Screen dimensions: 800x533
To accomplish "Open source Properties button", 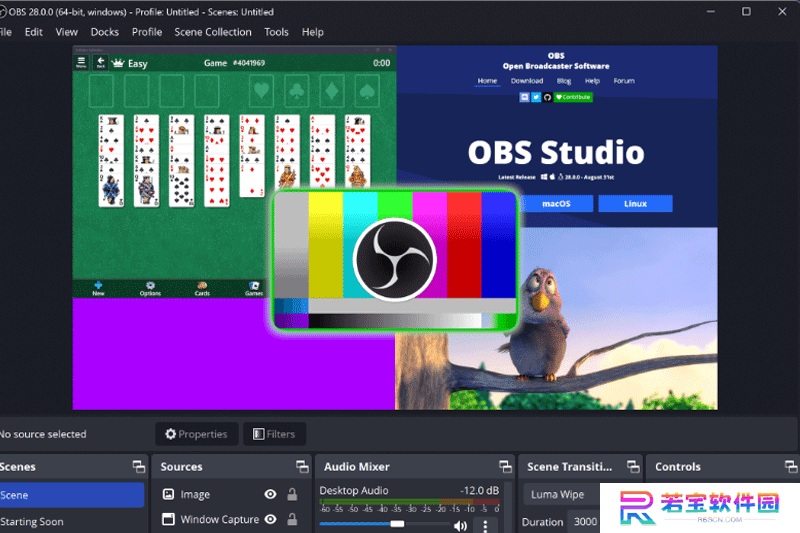I will tap(196, 434).
